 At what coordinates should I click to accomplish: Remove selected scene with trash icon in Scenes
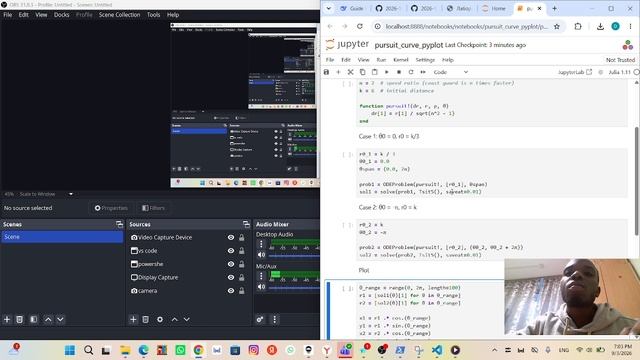[19, 319]
